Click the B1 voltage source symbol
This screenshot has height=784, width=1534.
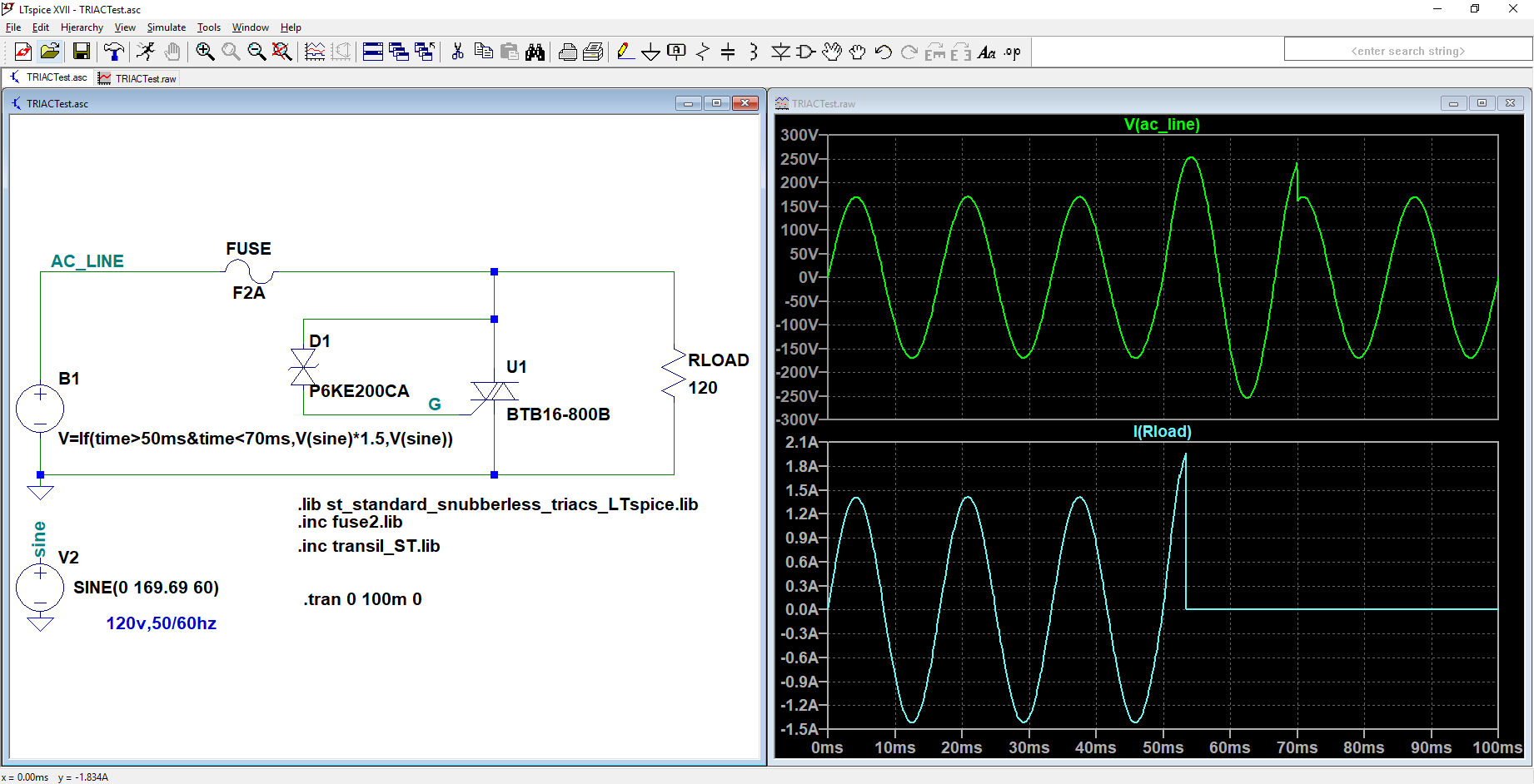(x=40, y=409)
